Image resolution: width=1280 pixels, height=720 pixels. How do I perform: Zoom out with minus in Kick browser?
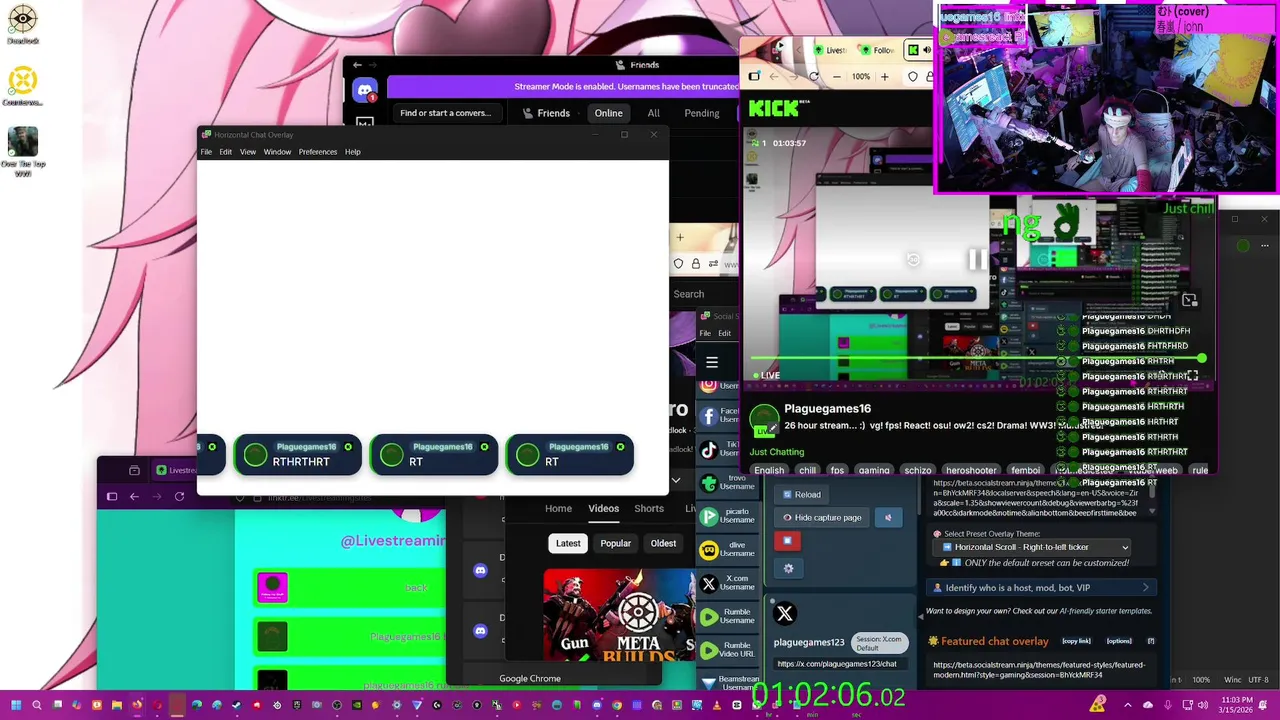(837, 77)
